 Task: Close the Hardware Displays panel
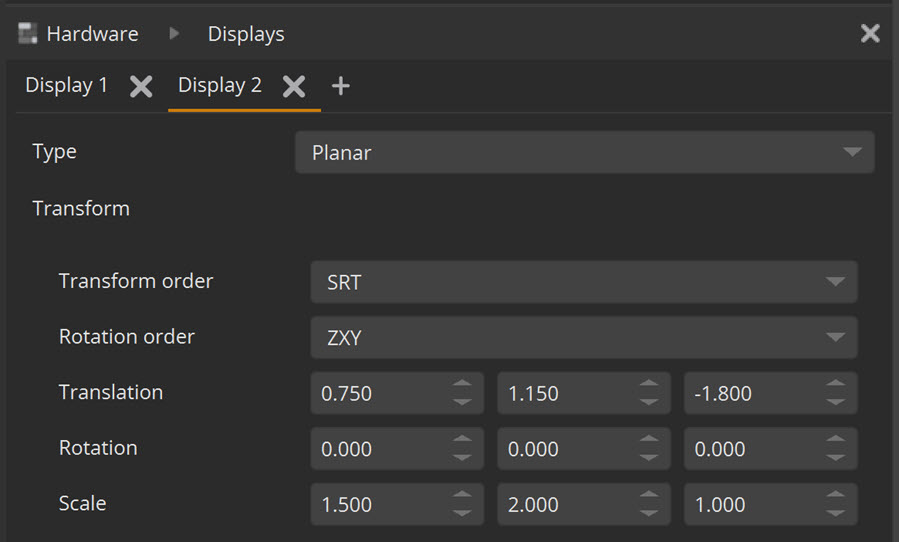(x=870, y=34)
